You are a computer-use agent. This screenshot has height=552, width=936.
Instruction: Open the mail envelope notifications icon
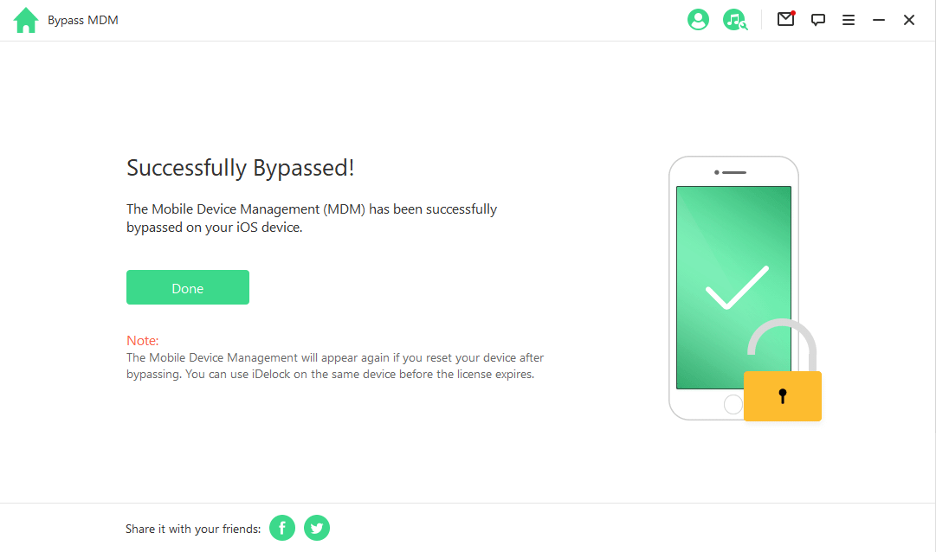[x=786, y=19]
